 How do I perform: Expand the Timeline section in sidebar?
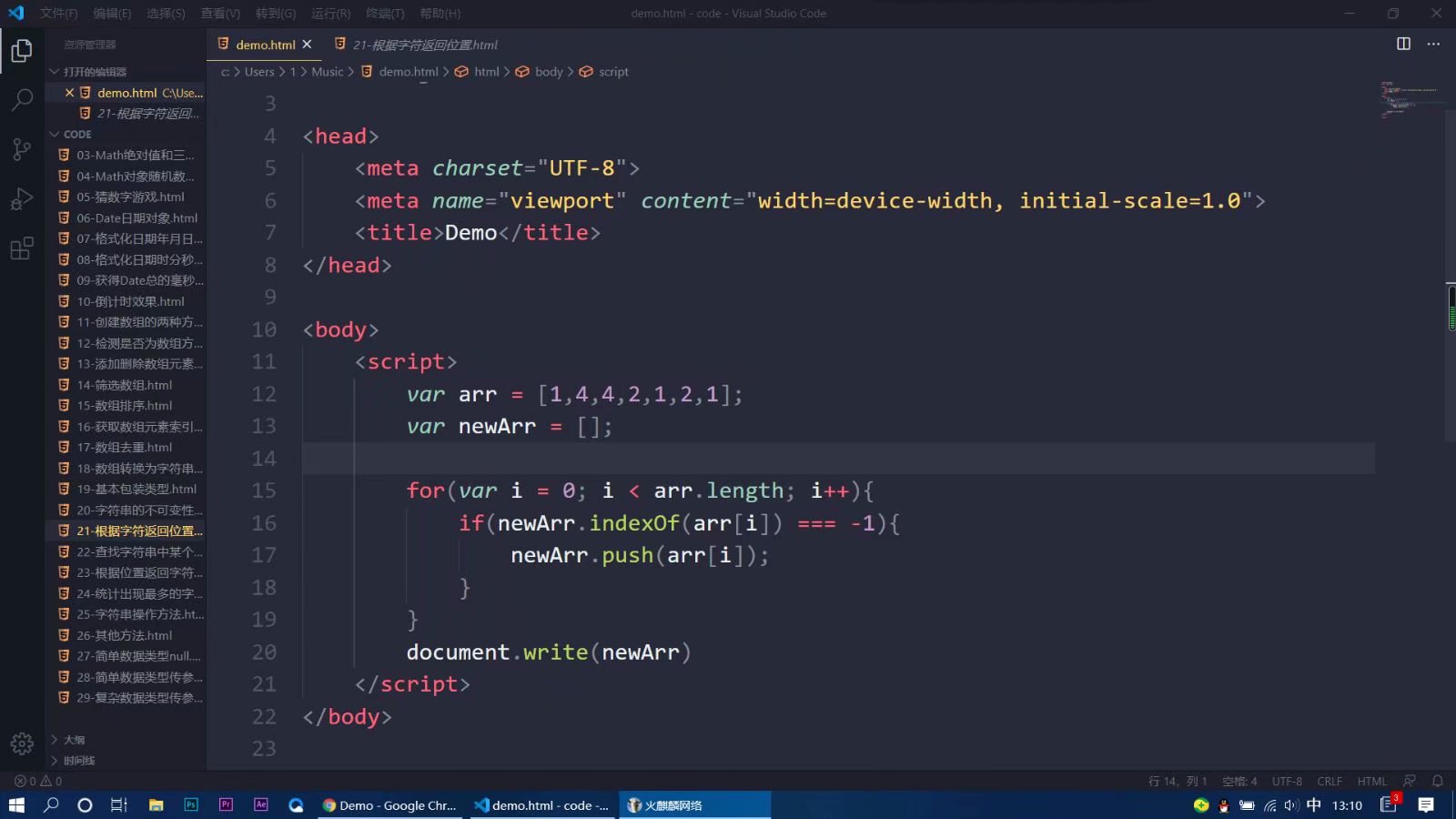point(126,760)
